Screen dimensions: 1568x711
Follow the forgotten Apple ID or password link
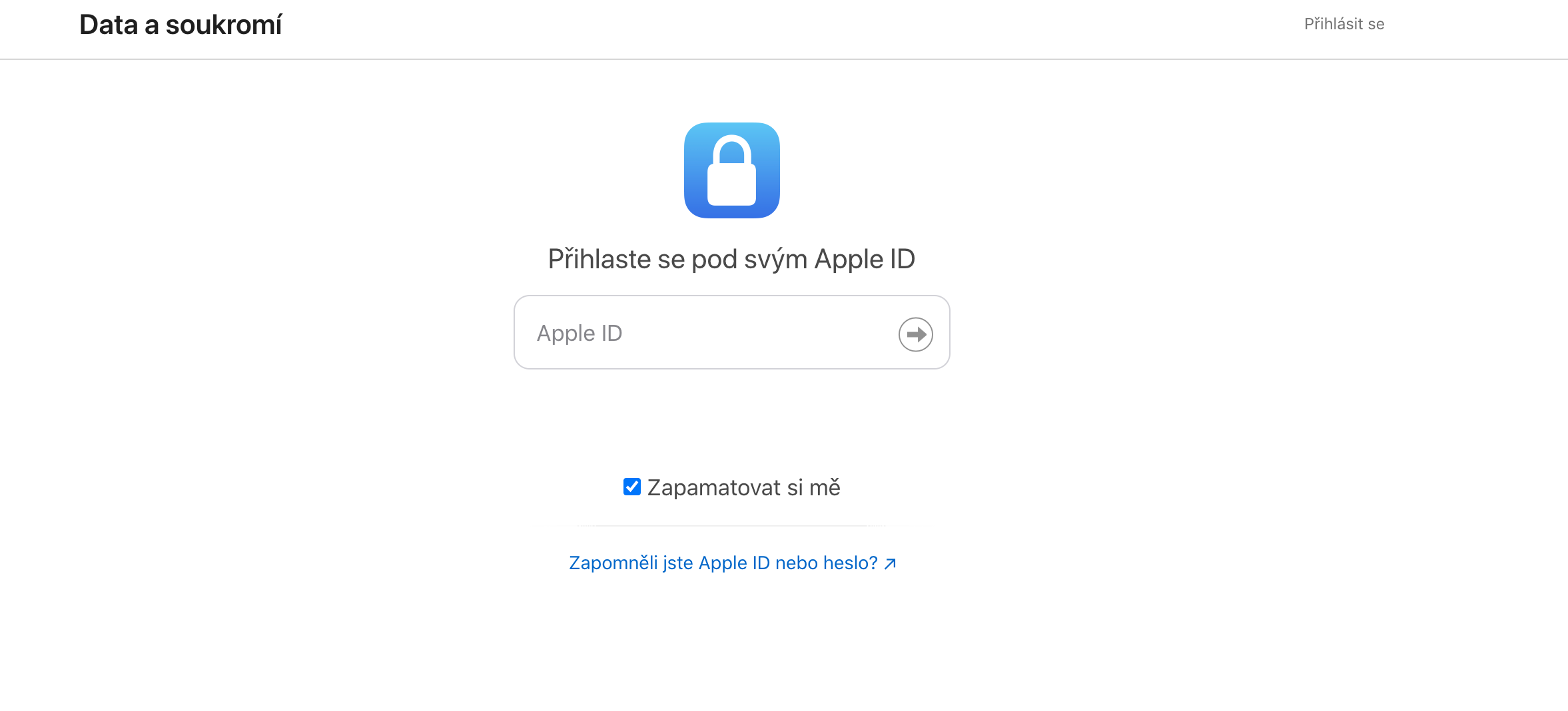[723, 563]
